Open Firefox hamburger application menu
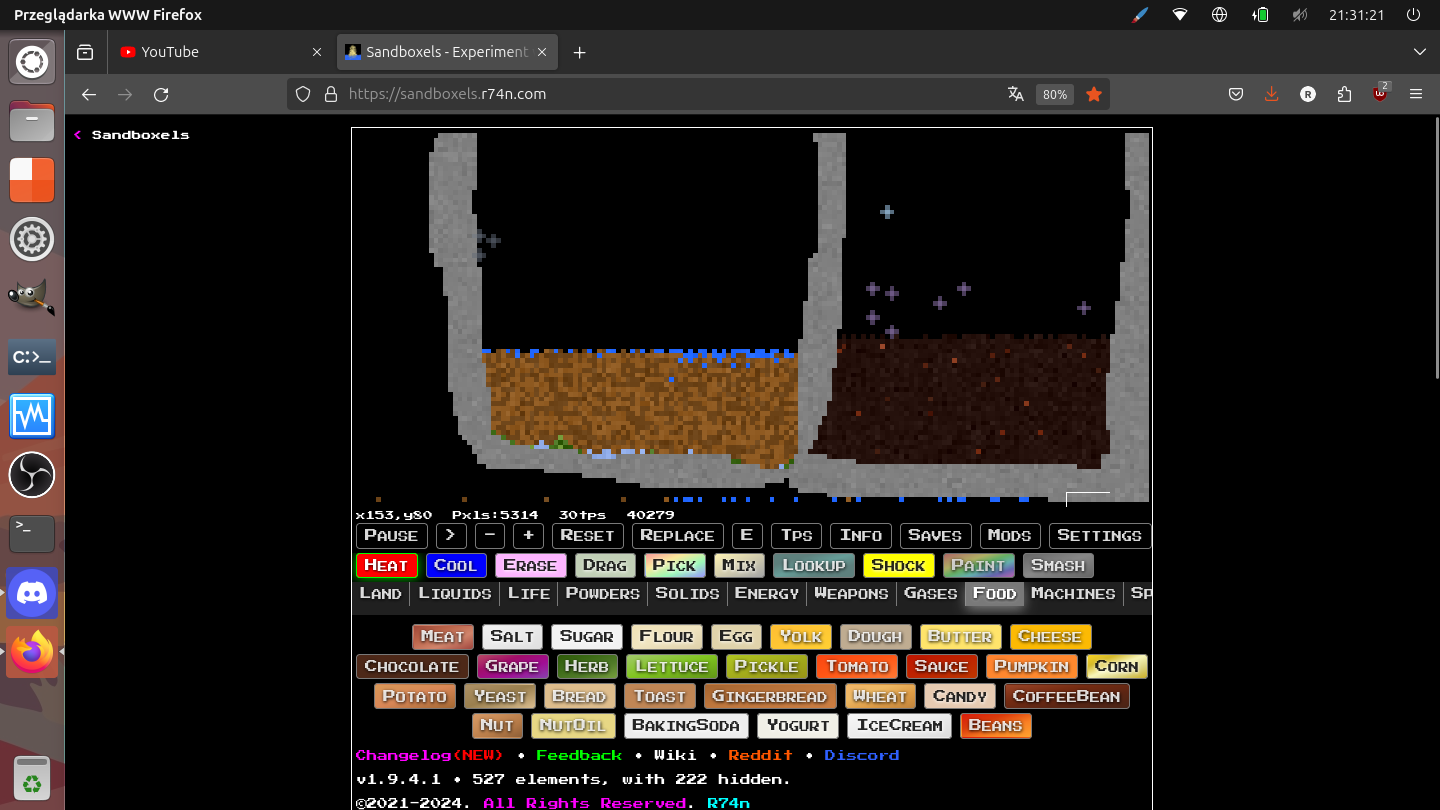 [x=1415, y=94]
